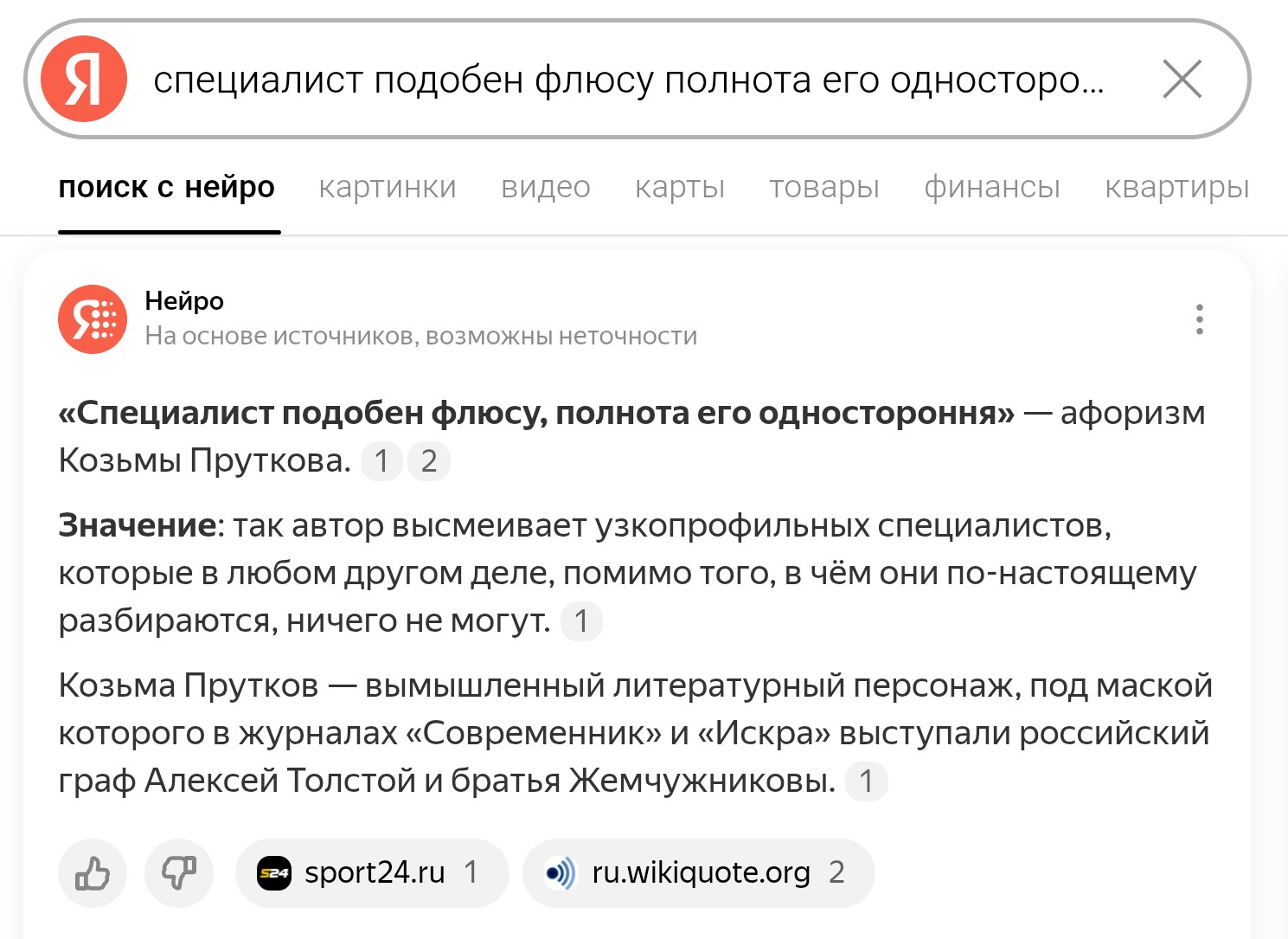
Task: Open the карты tab
Action: (x=680, y=187)
